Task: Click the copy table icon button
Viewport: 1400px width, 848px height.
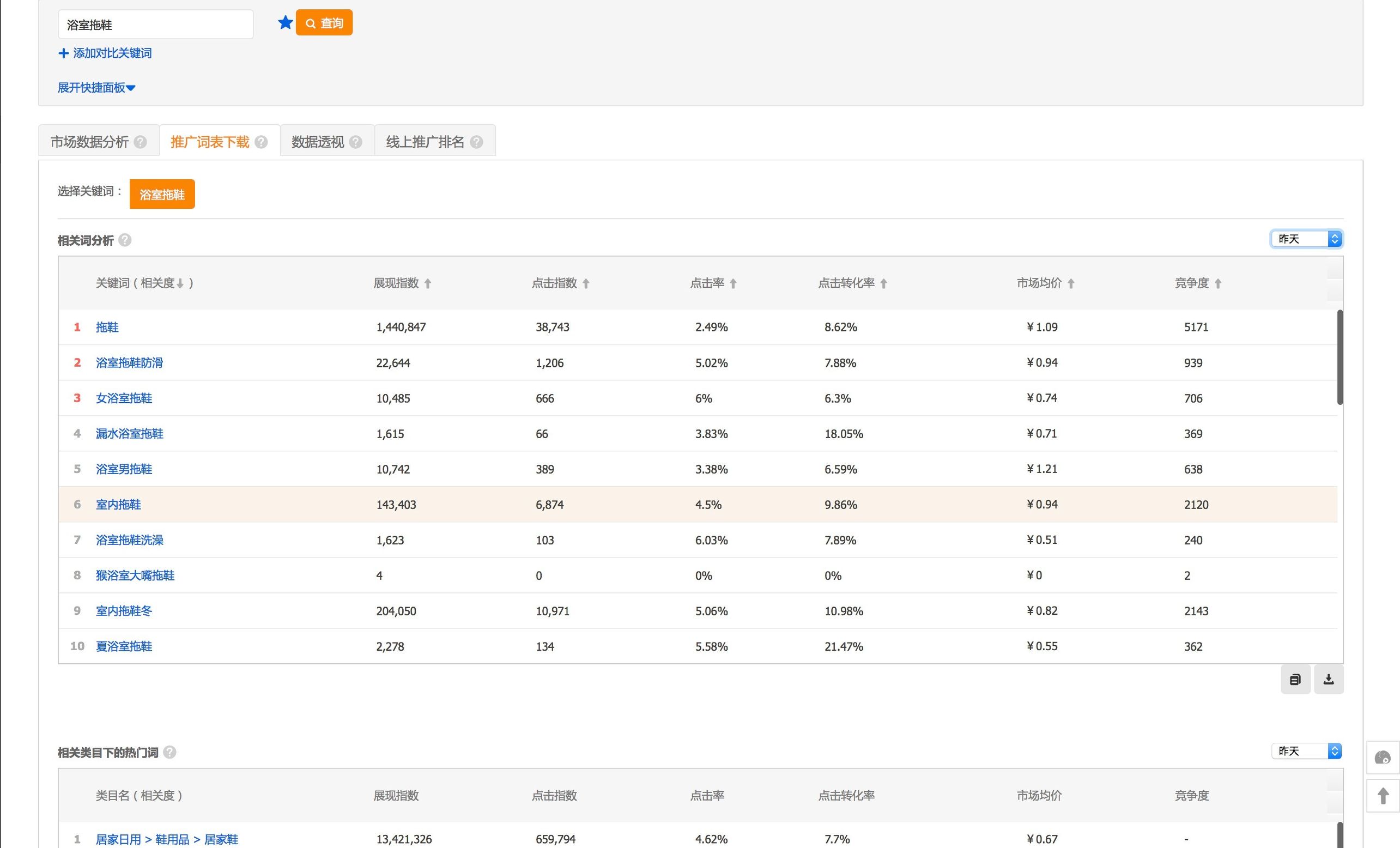Action: (1295, 679)
